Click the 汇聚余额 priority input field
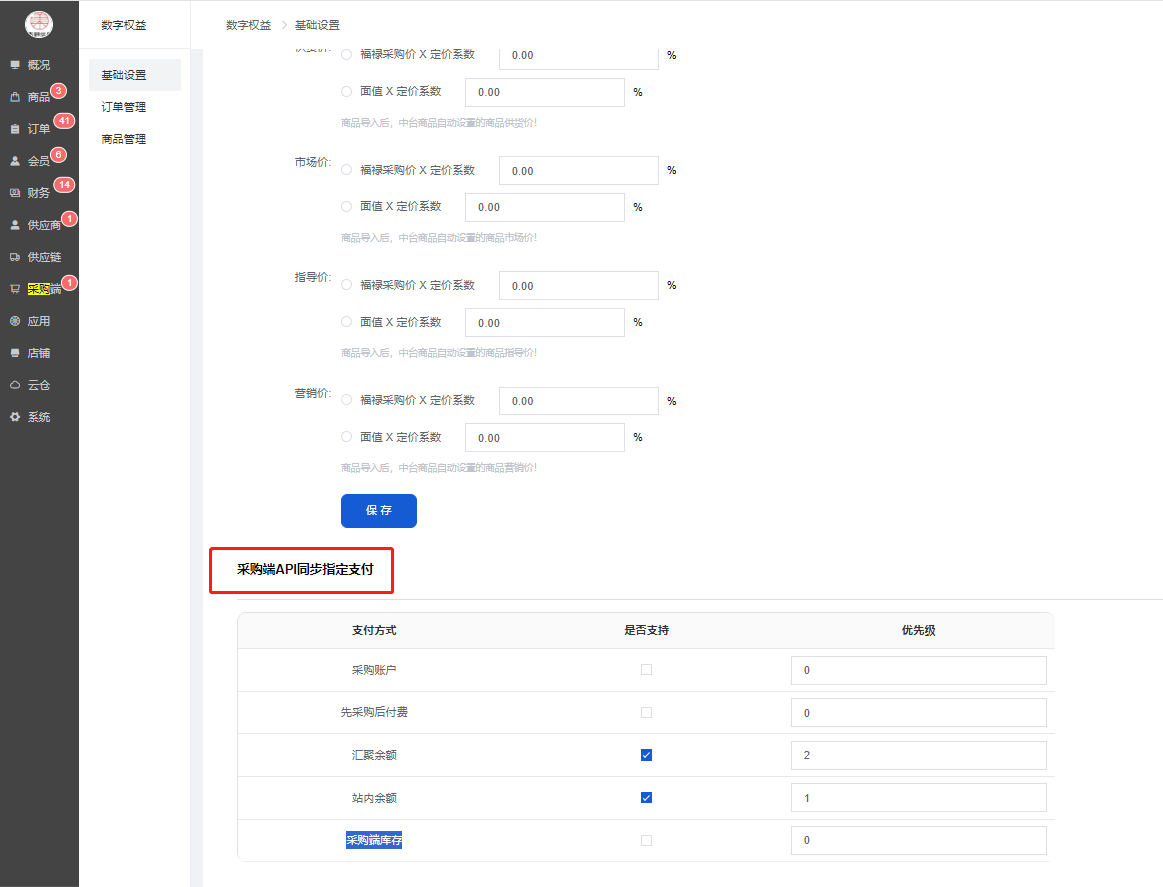This screenshot has height=887, width=1163. click(x=918, y=755)
